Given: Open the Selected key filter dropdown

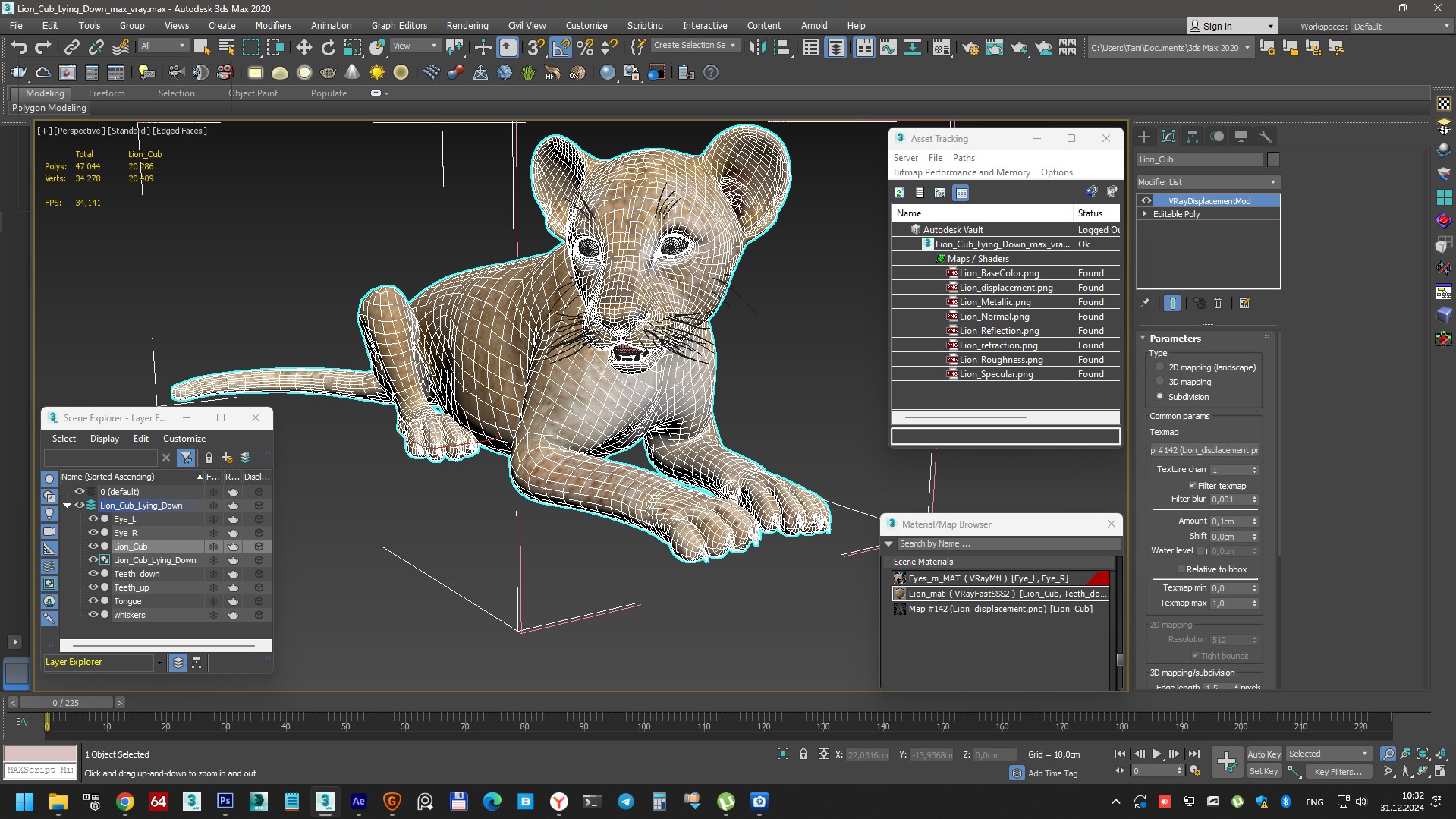Looking at the screenshot, I should [x=1328, y=754].
